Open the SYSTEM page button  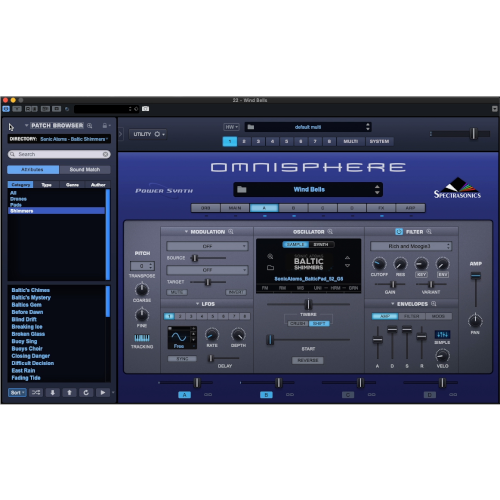click(x=379, y=141)
